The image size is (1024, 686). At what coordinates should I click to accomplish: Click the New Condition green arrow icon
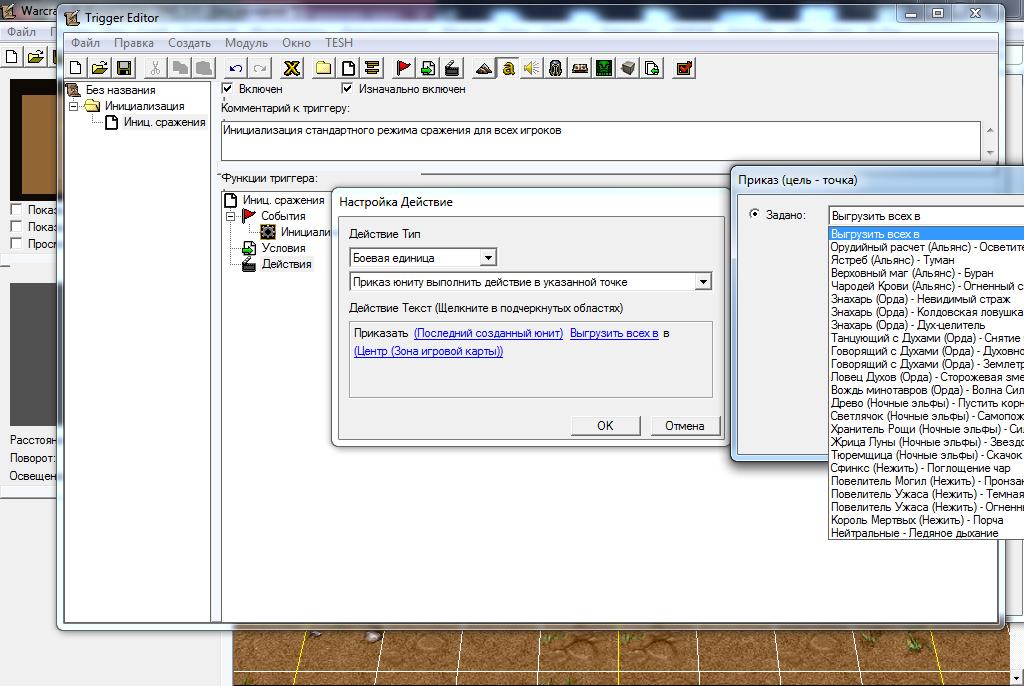coord(428,68)
